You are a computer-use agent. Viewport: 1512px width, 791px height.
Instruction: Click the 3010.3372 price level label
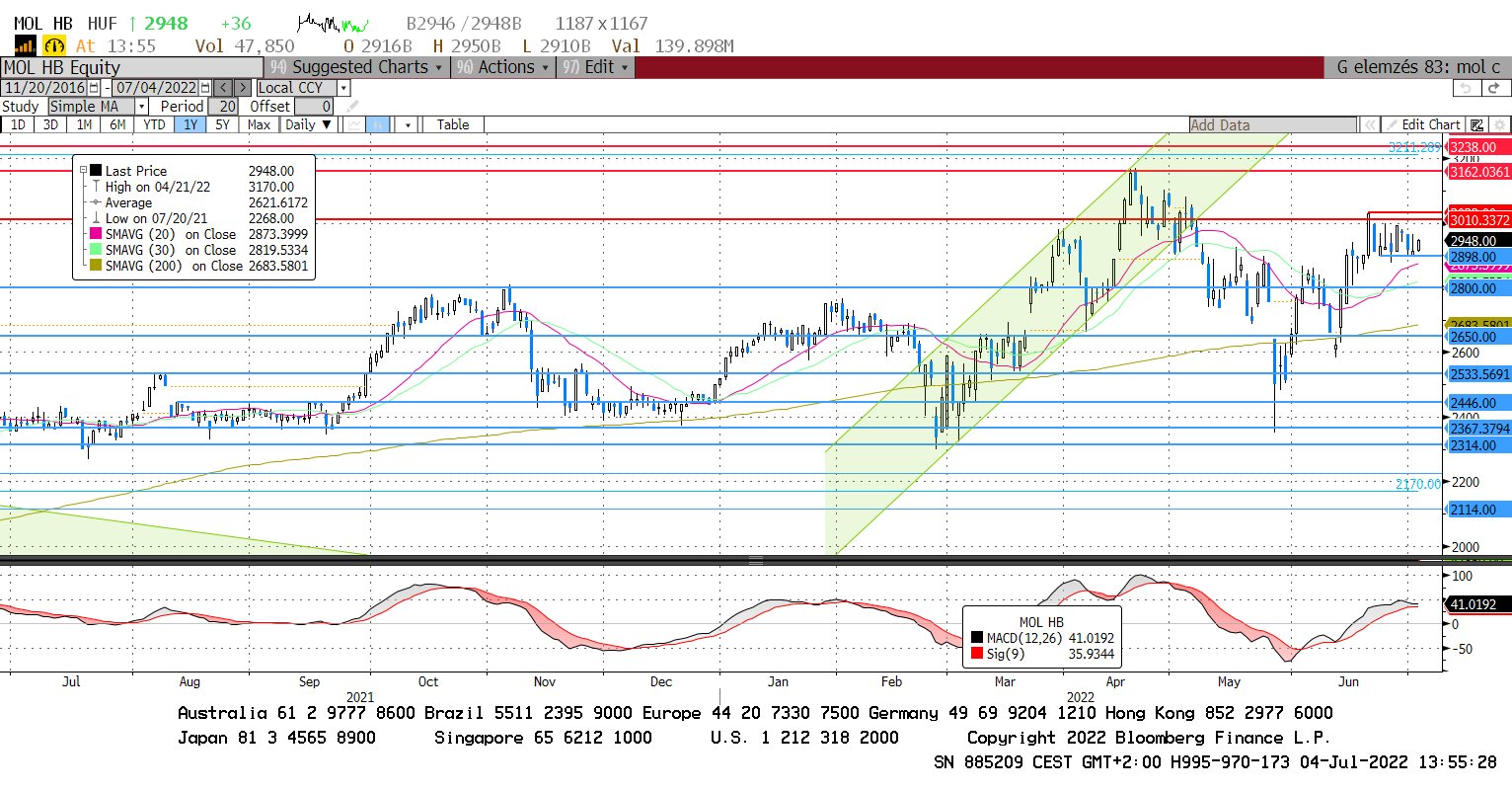(x=1479, y=220)
